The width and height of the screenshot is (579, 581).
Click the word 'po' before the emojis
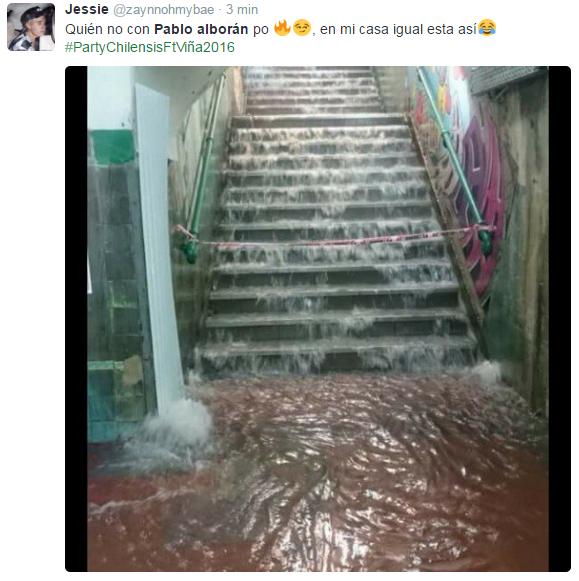[261, 30]
